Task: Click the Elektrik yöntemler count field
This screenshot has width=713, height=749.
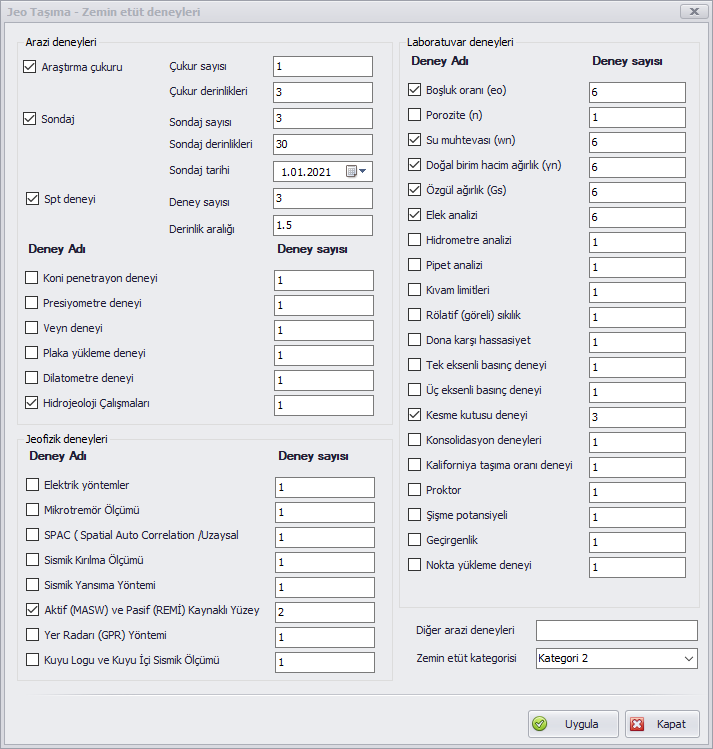Action: [x=325, y=487]
